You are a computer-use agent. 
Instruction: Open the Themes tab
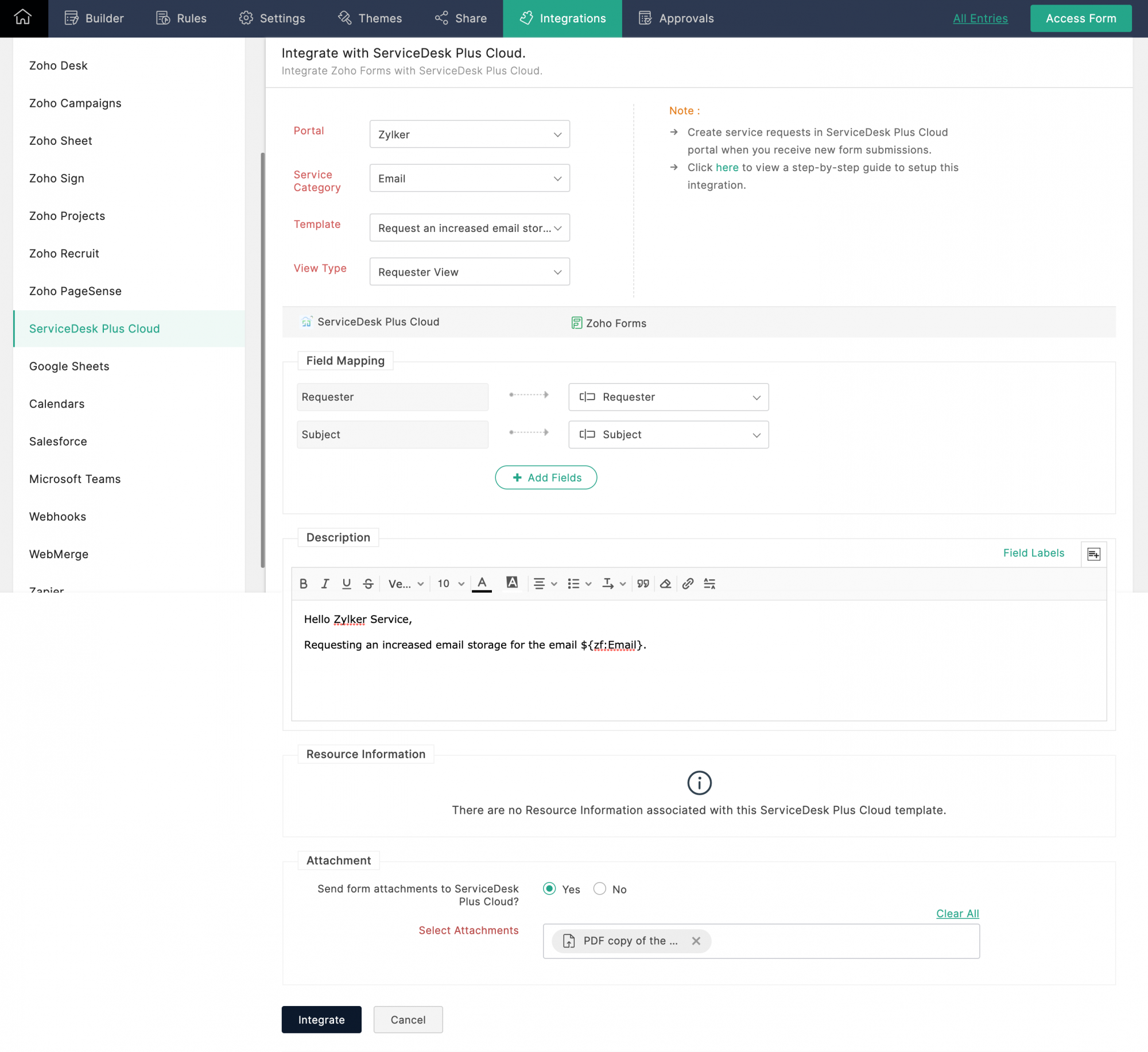point(370,18)
